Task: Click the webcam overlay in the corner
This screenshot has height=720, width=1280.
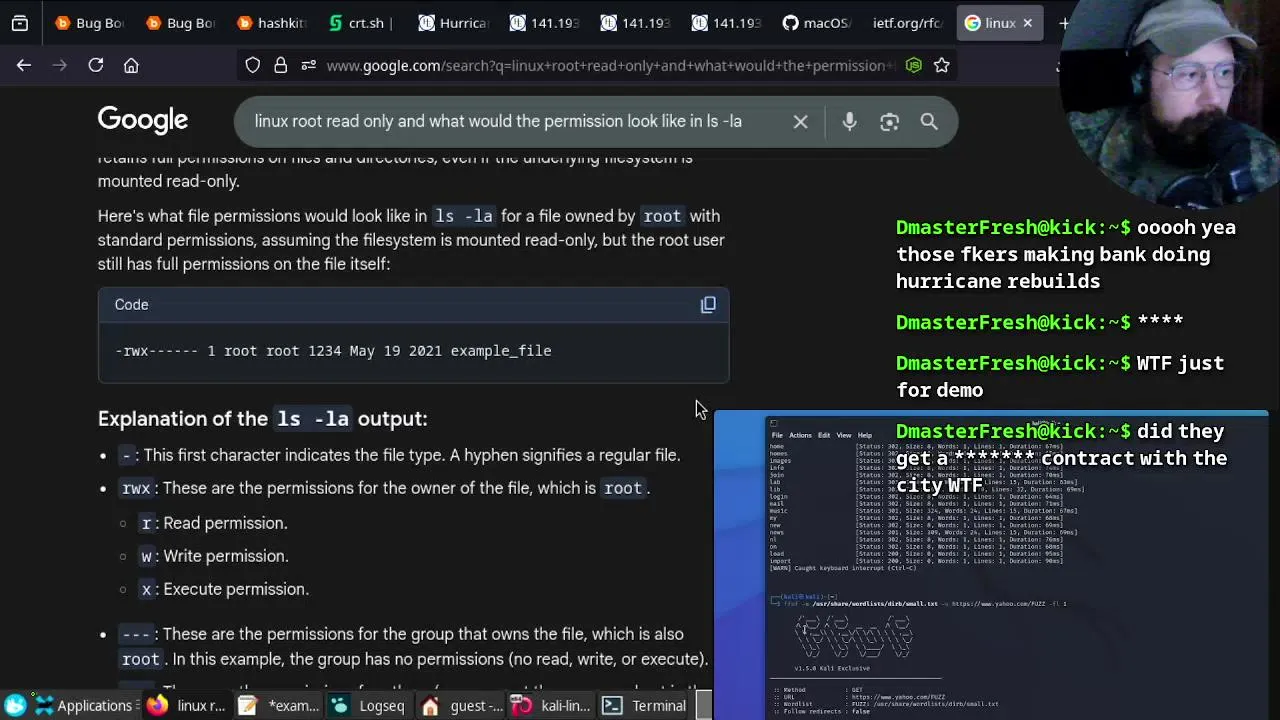Action: click(1168, 103)
